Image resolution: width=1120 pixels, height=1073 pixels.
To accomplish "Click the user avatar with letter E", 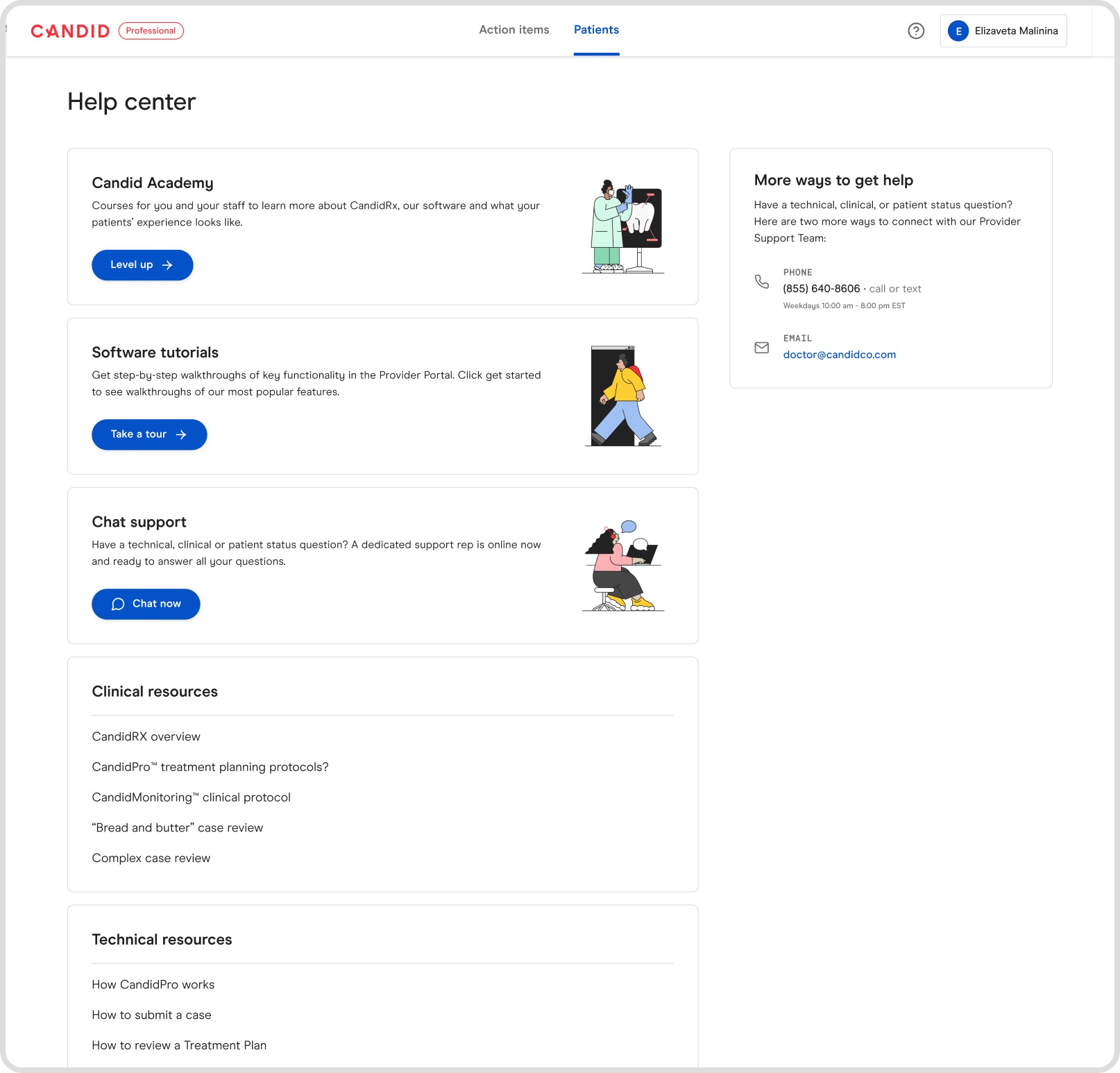I will click(x=958, y=31).
